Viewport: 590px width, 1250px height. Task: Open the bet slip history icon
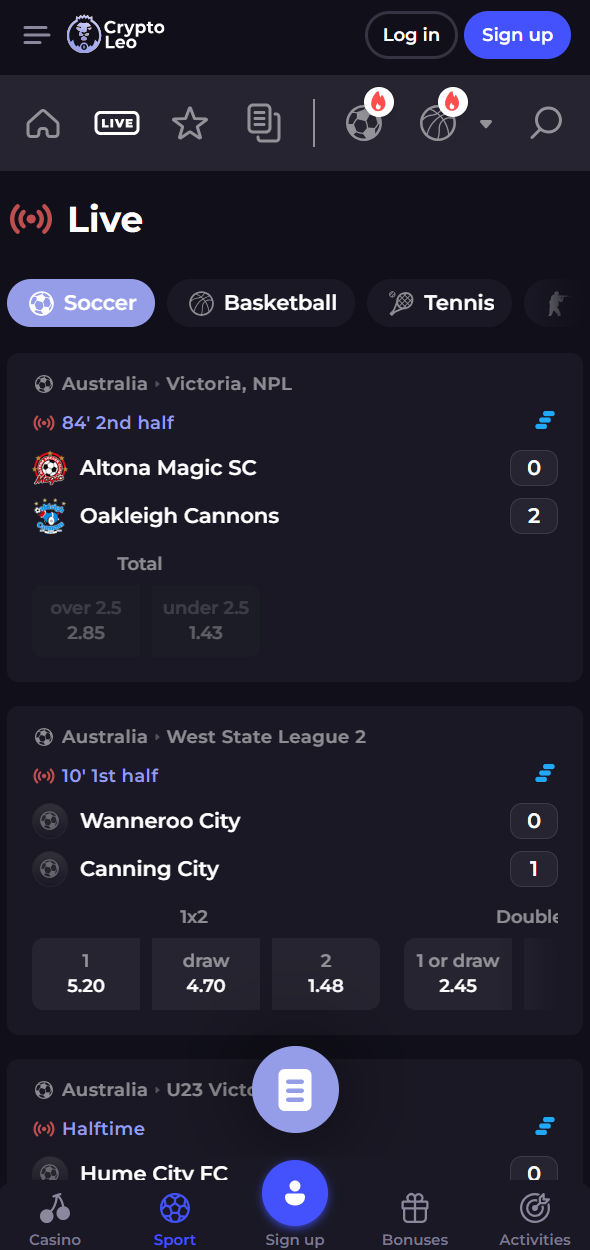(264, 124)
